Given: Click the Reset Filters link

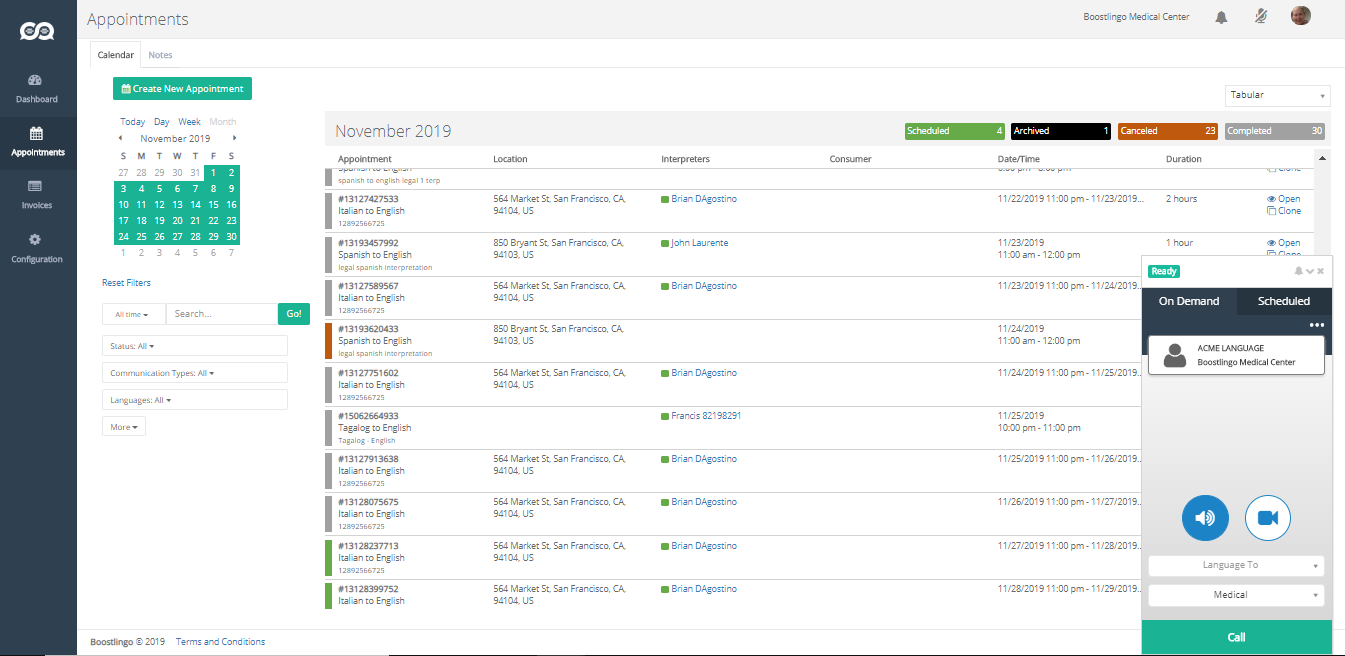Looking at the screenshot, I should (x=126, y=283).
